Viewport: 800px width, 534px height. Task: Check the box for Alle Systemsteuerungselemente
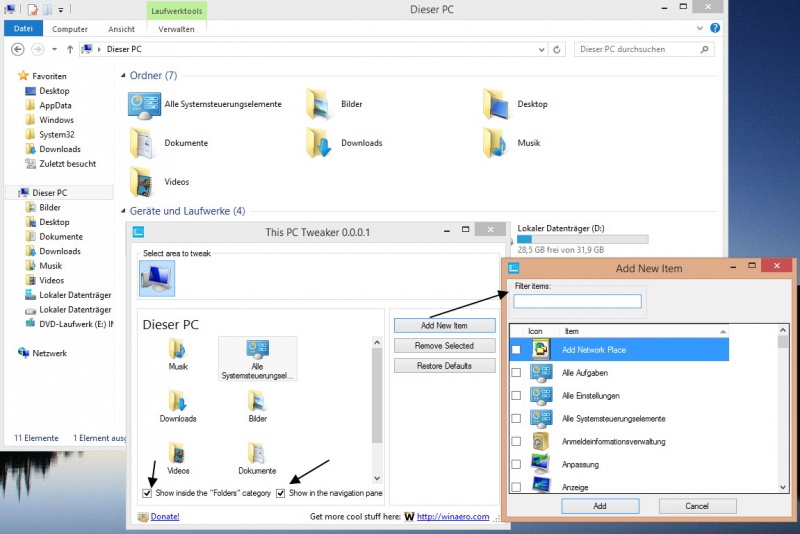tap(516, 418)
